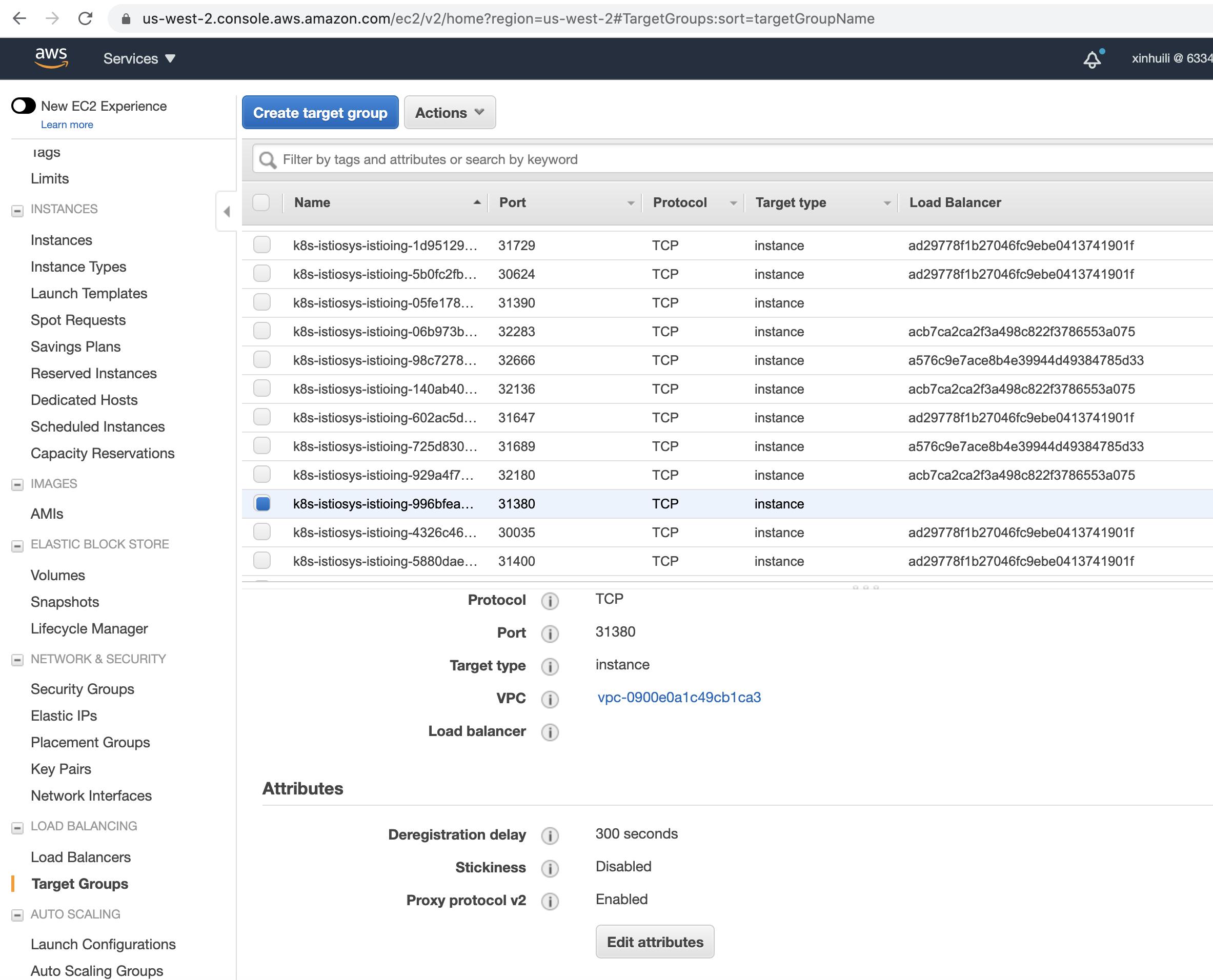The height and width of the screenshot is (980, 1213).
Task: Open Launch Configurations in the sidebar
Action: click(x=103, y=944)
